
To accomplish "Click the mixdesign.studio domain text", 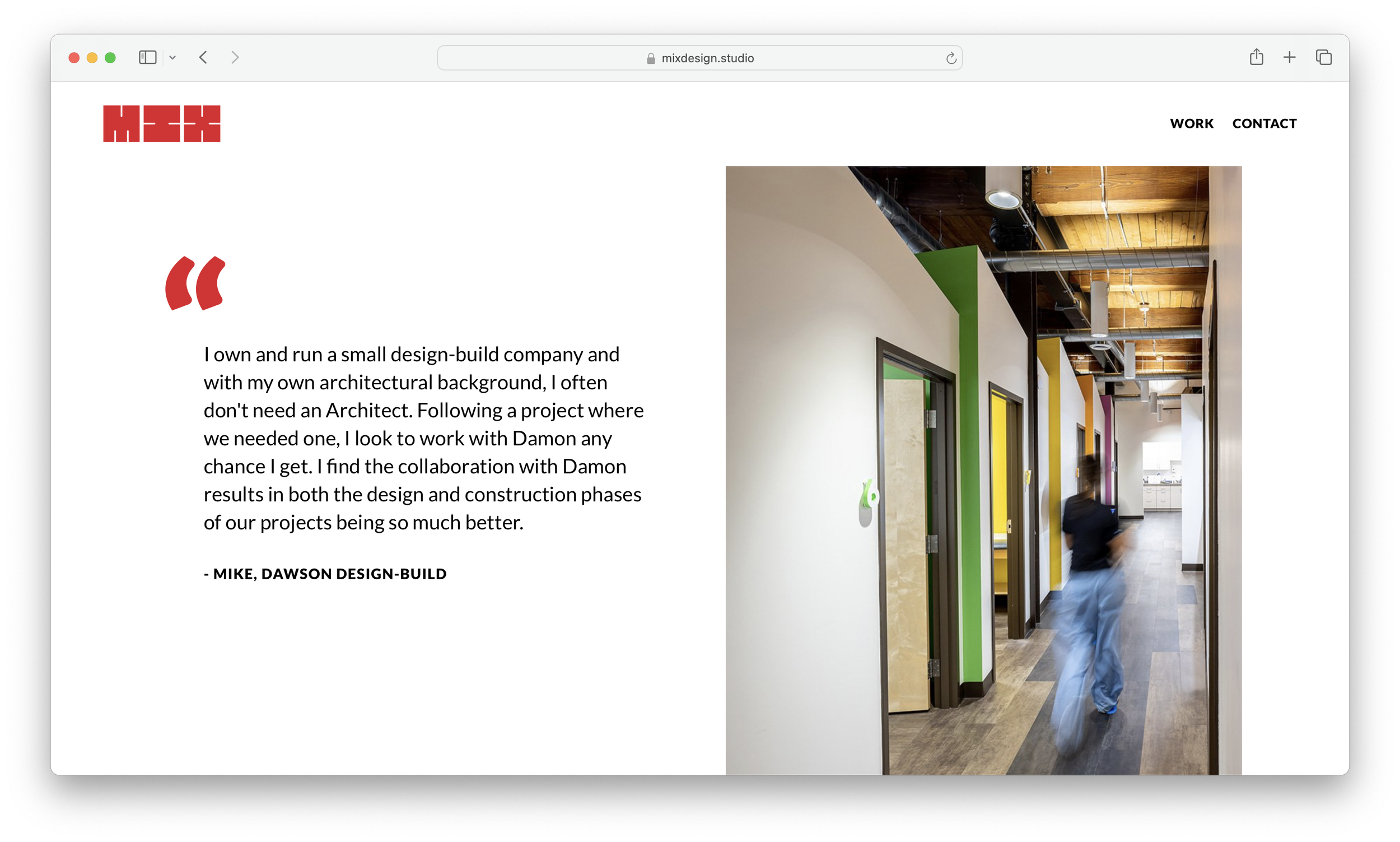I will [x=708, y=57].
